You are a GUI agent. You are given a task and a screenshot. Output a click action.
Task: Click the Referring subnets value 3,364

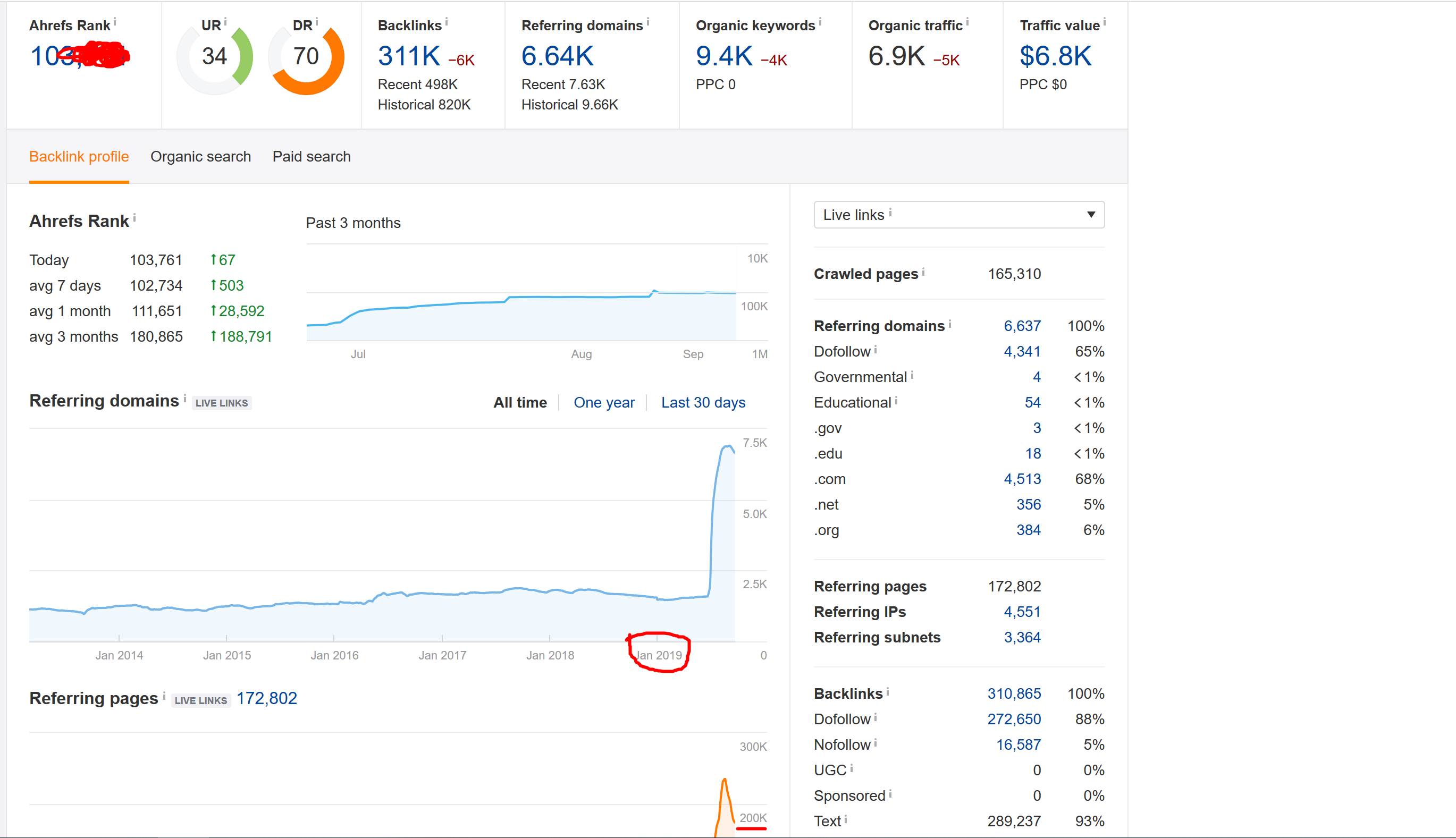1022,637
